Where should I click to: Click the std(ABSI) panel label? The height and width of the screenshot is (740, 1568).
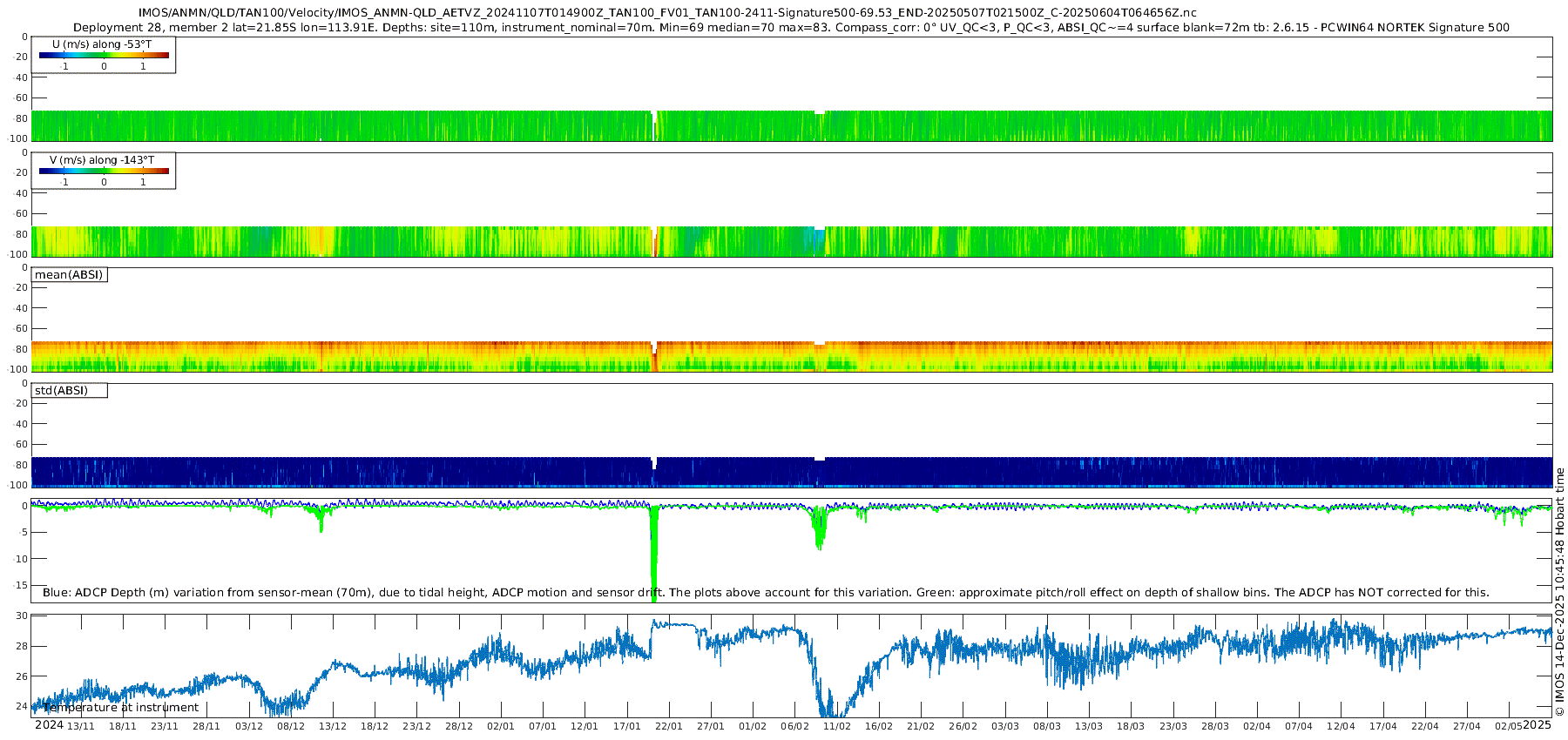pyautogui.click(x=62, y=391)
